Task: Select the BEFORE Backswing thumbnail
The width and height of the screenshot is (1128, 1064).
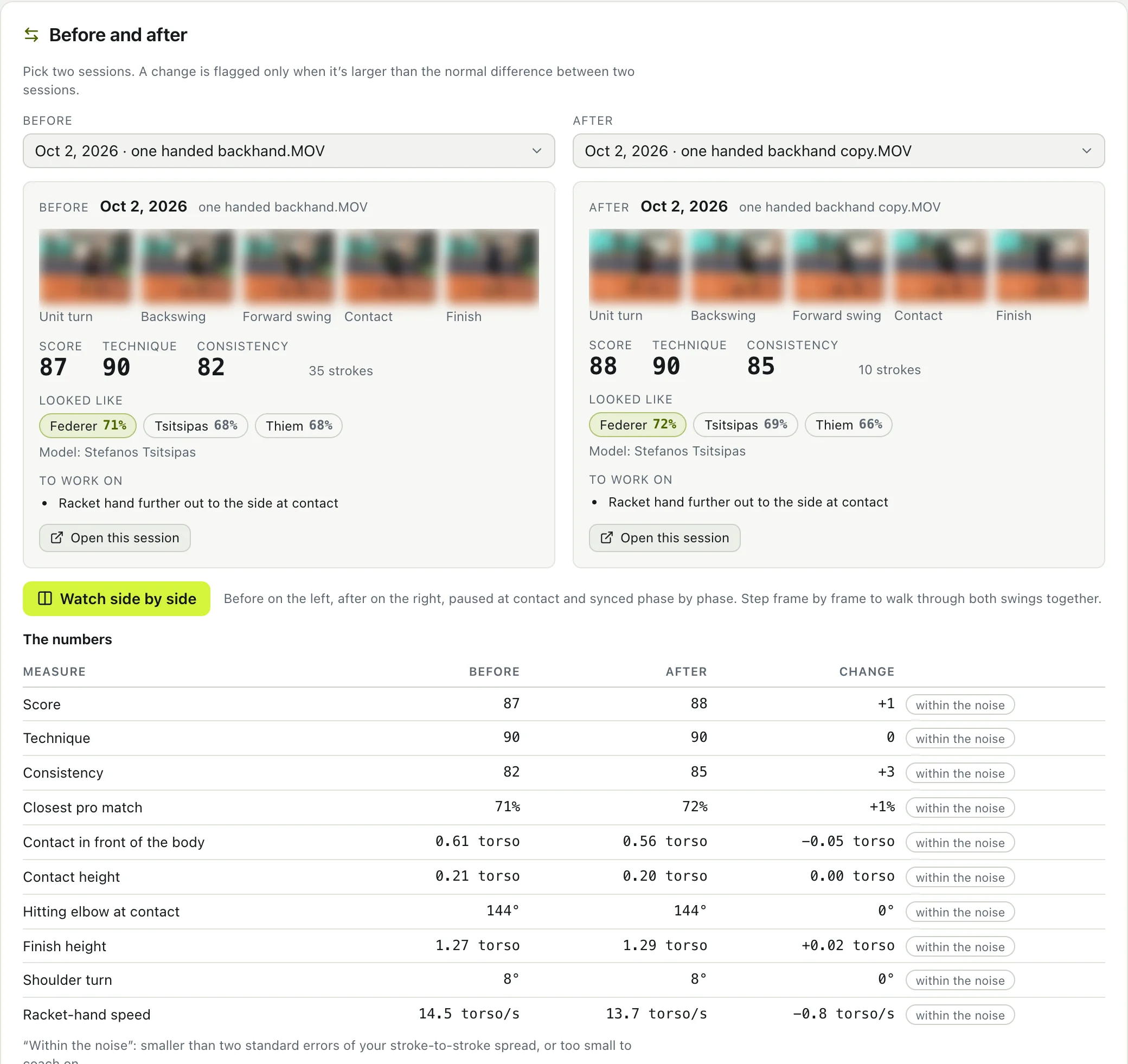Action: pyautogui.click(x=187, y=266)
